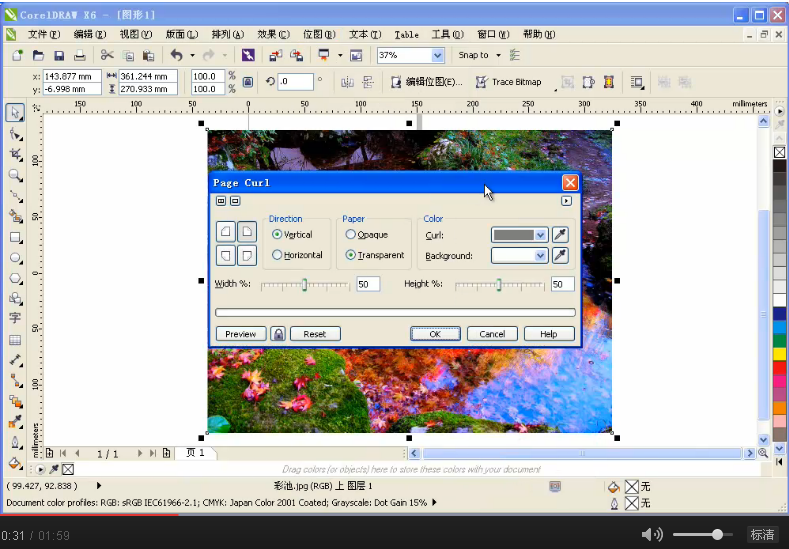
Task: Choose the red palette swatch
Action: click(x=779, y=367)
